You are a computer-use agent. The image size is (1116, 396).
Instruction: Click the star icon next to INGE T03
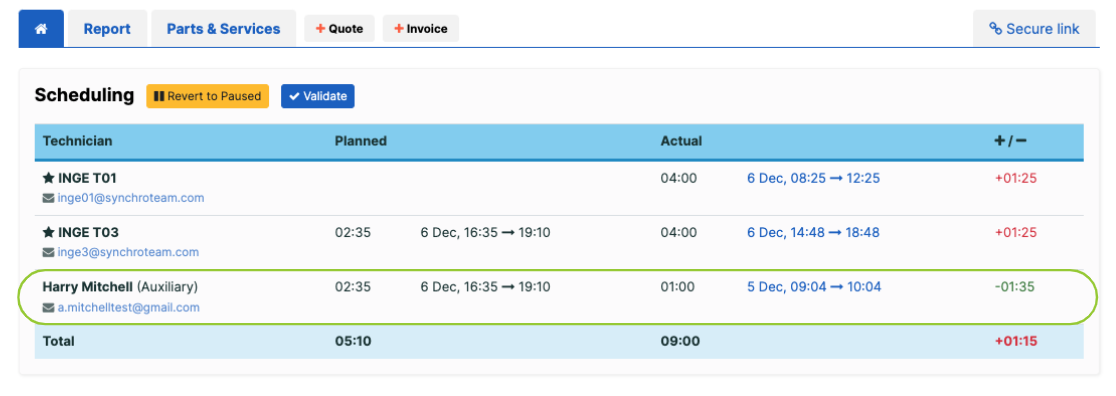48,232
